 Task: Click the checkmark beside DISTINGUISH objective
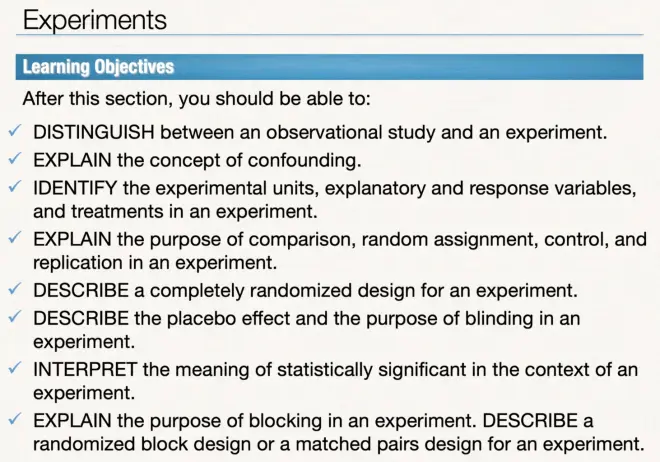(14, 130)
